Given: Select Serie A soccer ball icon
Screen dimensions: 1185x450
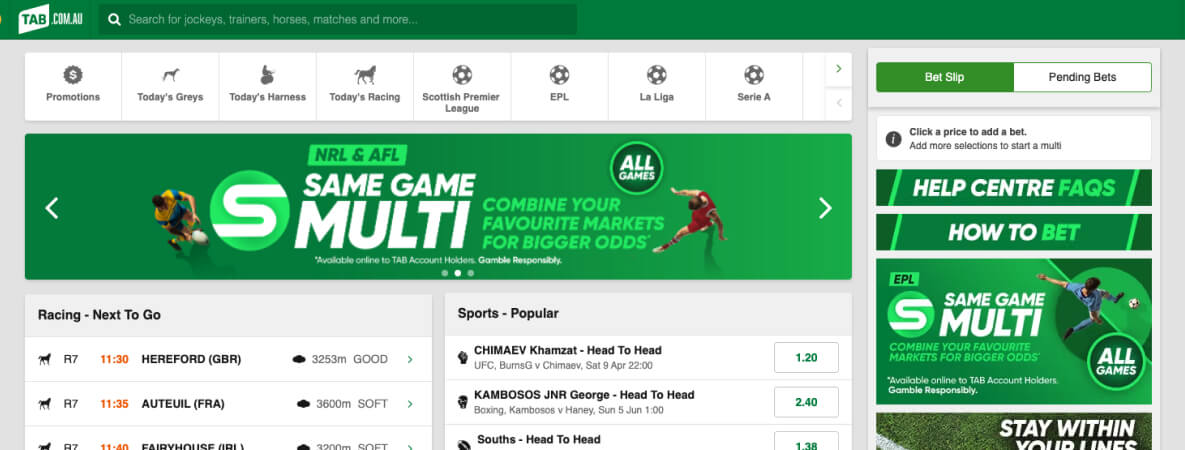Looking at the screenshot, I should [753, 75].
